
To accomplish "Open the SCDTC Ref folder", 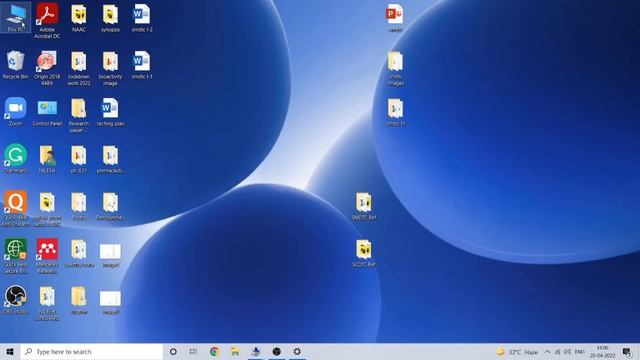I will [364, 253].
